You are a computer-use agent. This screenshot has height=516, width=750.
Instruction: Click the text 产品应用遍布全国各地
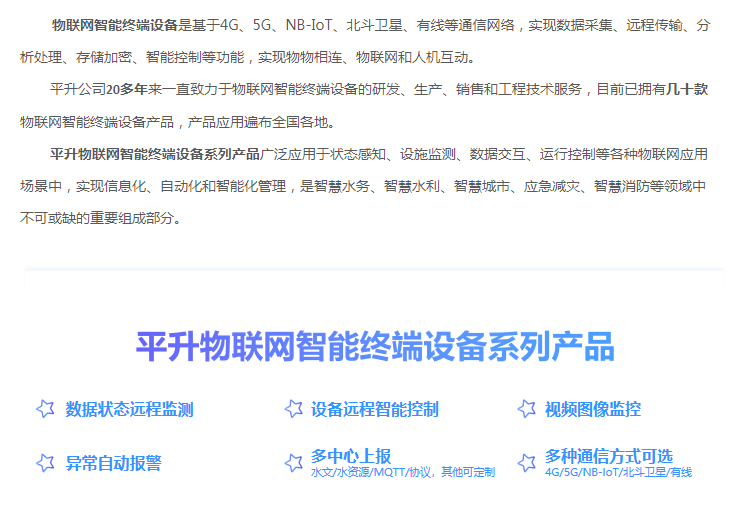(261, 122)
